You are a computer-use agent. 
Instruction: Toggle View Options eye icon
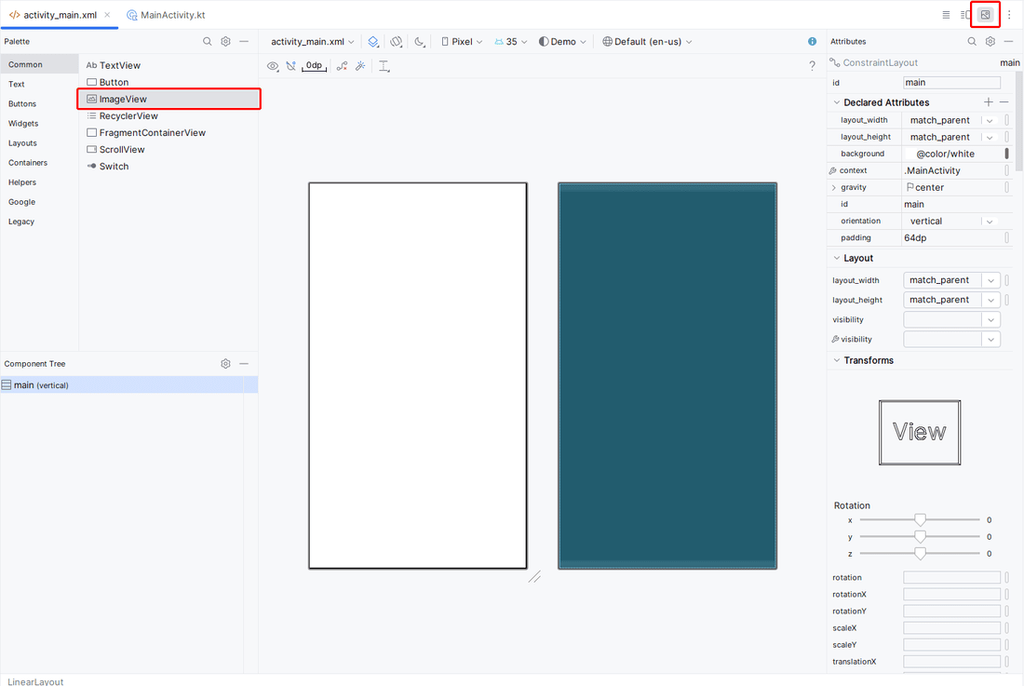[272, 66]
